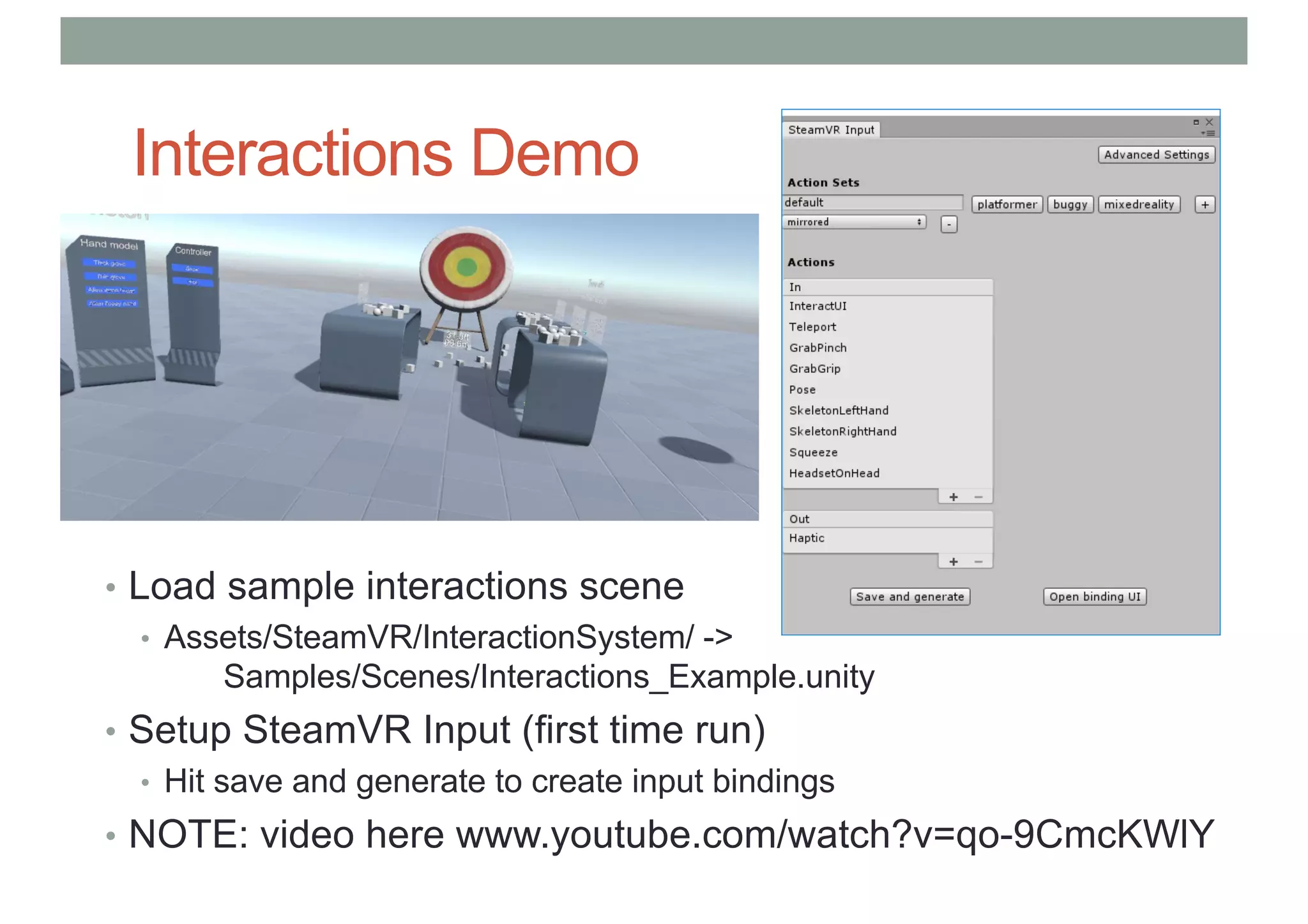
Task: Switch to the mixedreality action set
Action: click(x=1139, y=204)
